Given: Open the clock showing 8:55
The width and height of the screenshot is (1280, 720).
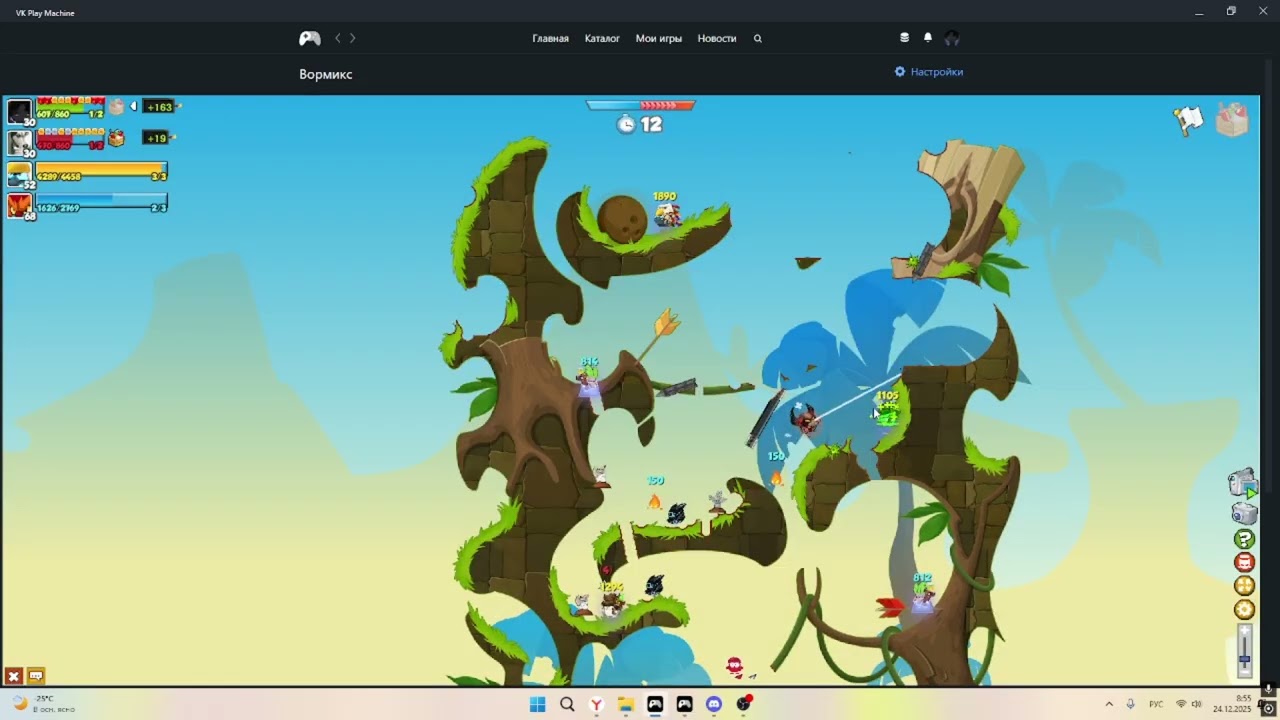Looking at the screenshot, I should pyautogui.click(x=1232, y=704).
